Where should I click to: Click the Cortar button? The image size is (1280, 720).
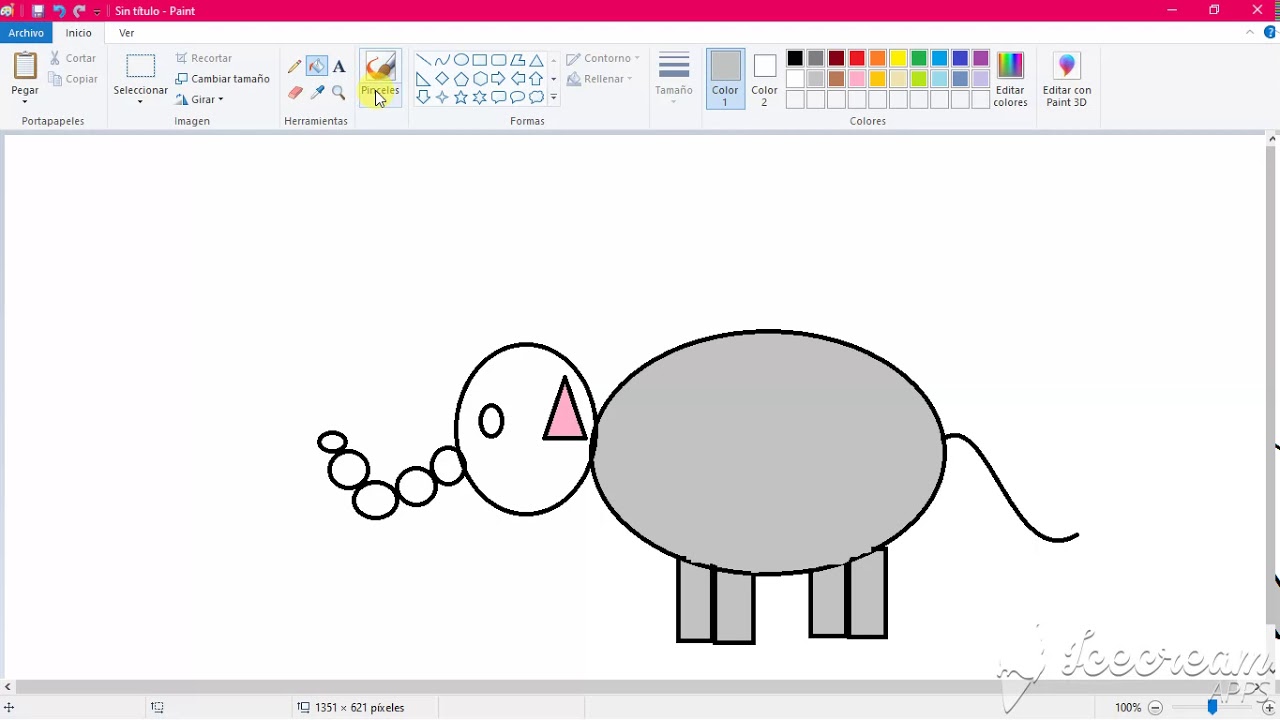click(x=73, y=58)
